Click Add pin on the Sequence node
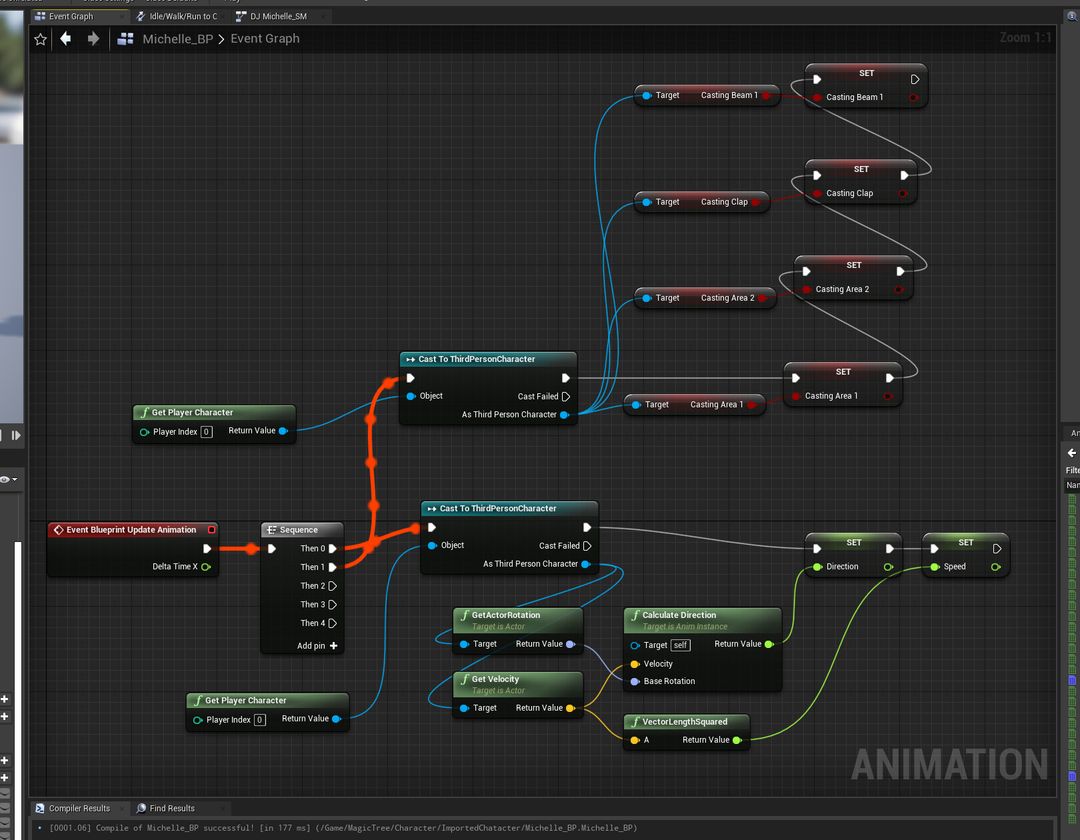This screenshot has width=1080, height=840. pos(317,646)
